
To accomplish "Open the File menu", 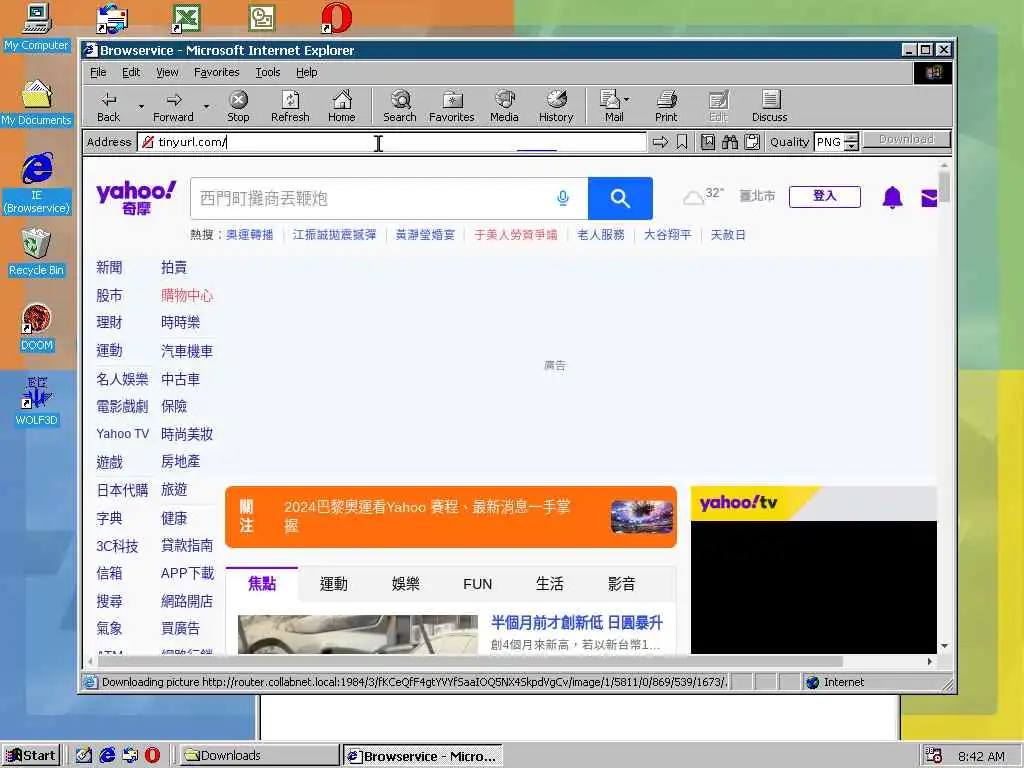I will point(98,72).
